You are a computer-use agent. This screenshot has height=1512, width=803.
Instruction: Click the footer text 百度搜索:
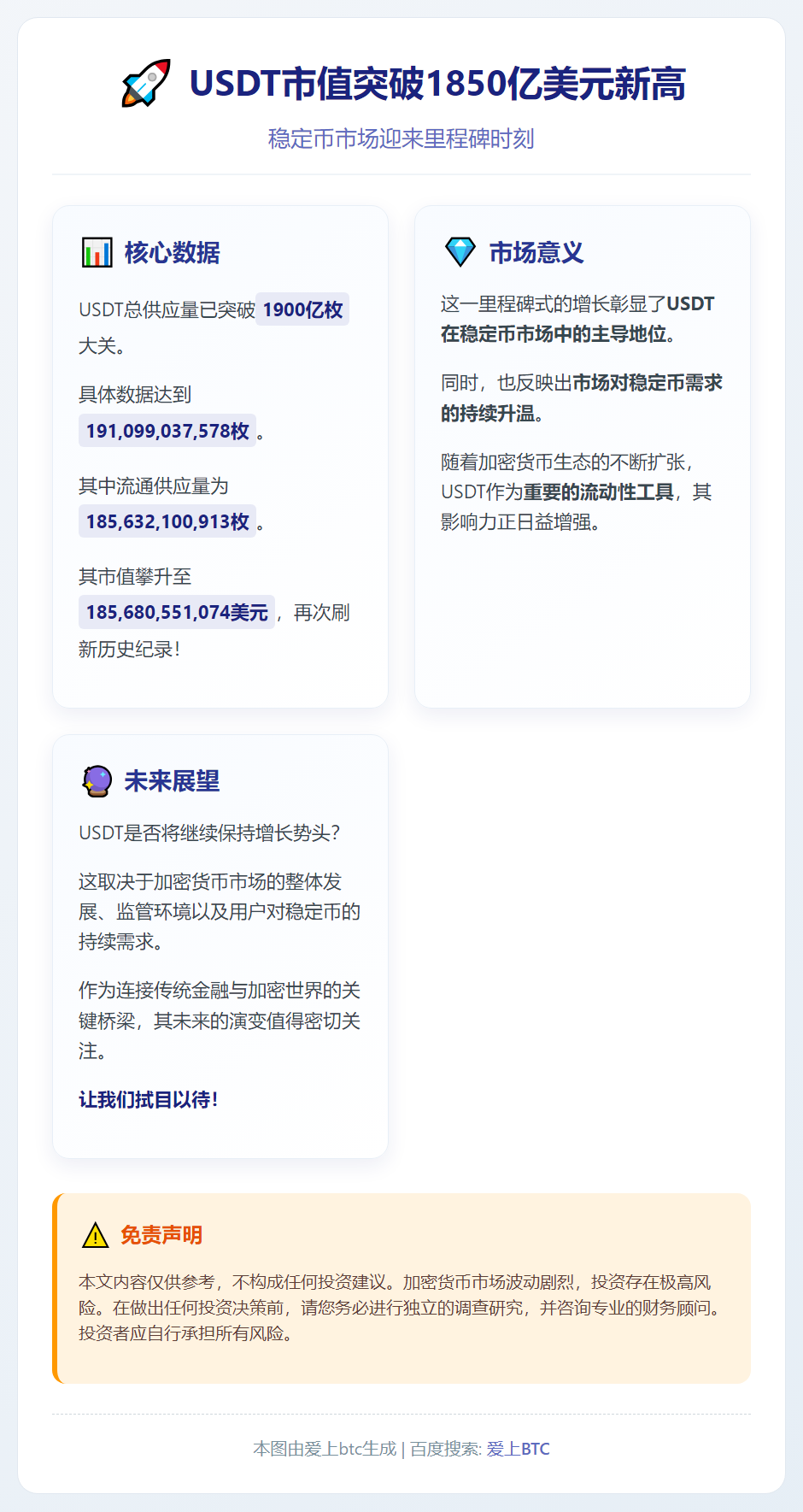[446, 1449]
